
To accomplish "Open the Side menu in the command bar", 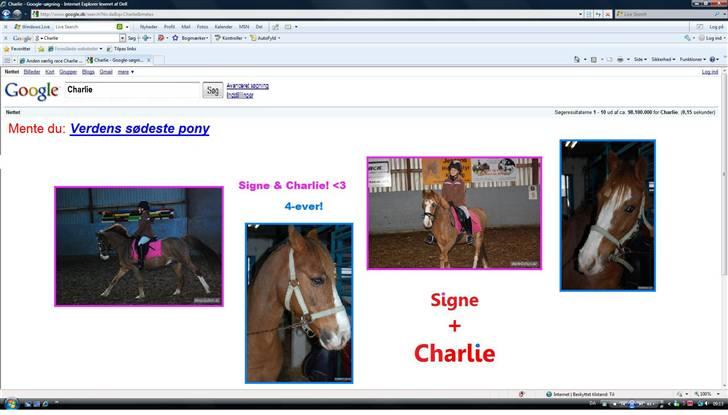I will coord(640,59).
